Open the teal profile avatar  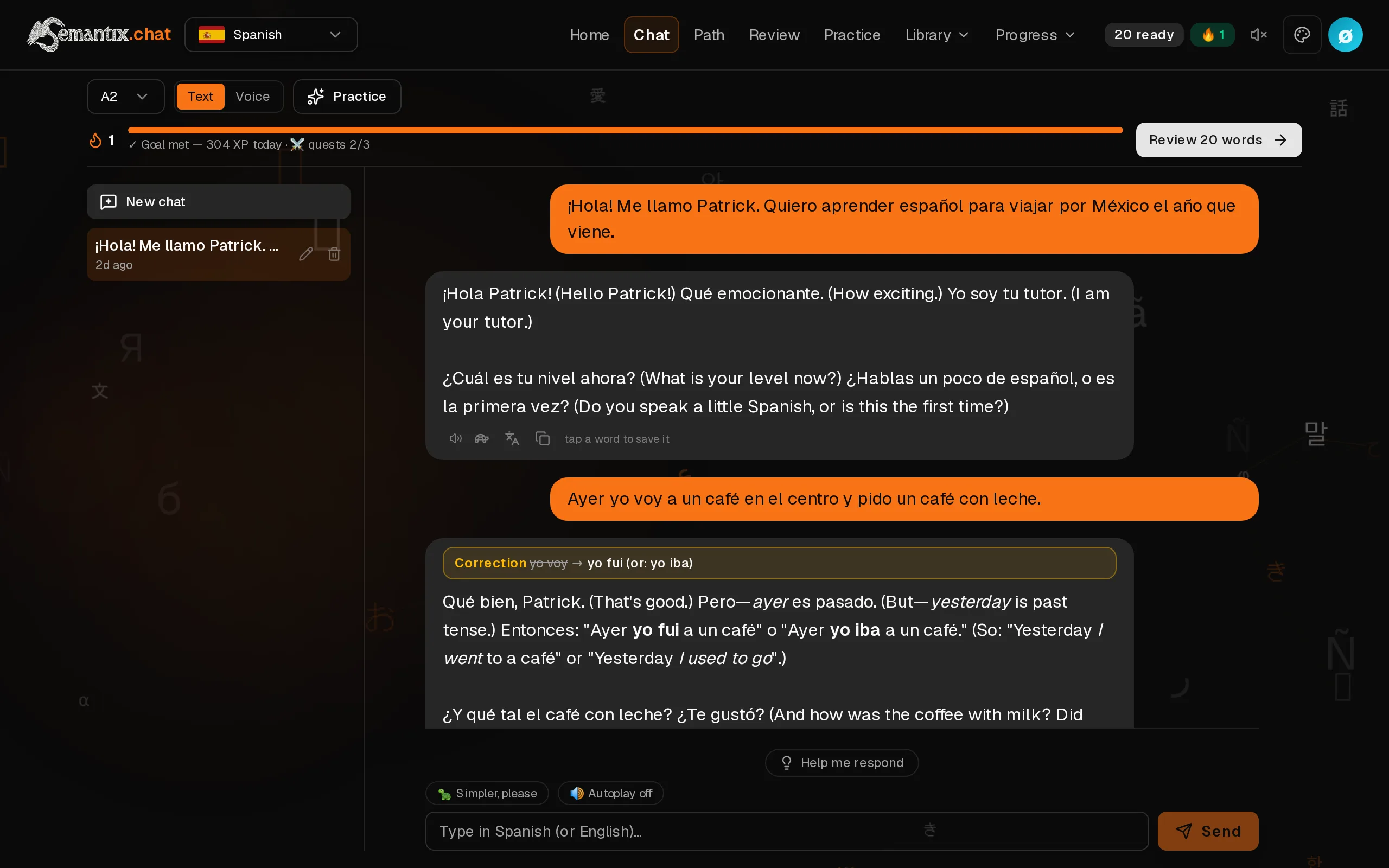click(x=1346, y=34)
